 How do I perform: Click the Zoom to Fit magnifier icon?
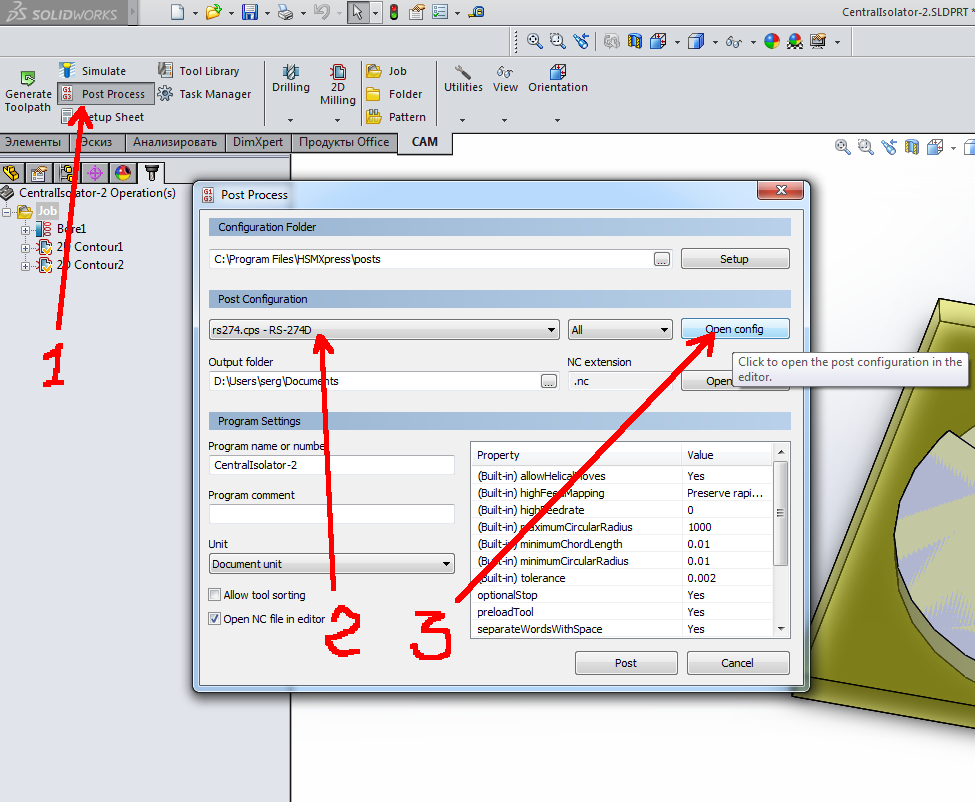tap(534, 41)
